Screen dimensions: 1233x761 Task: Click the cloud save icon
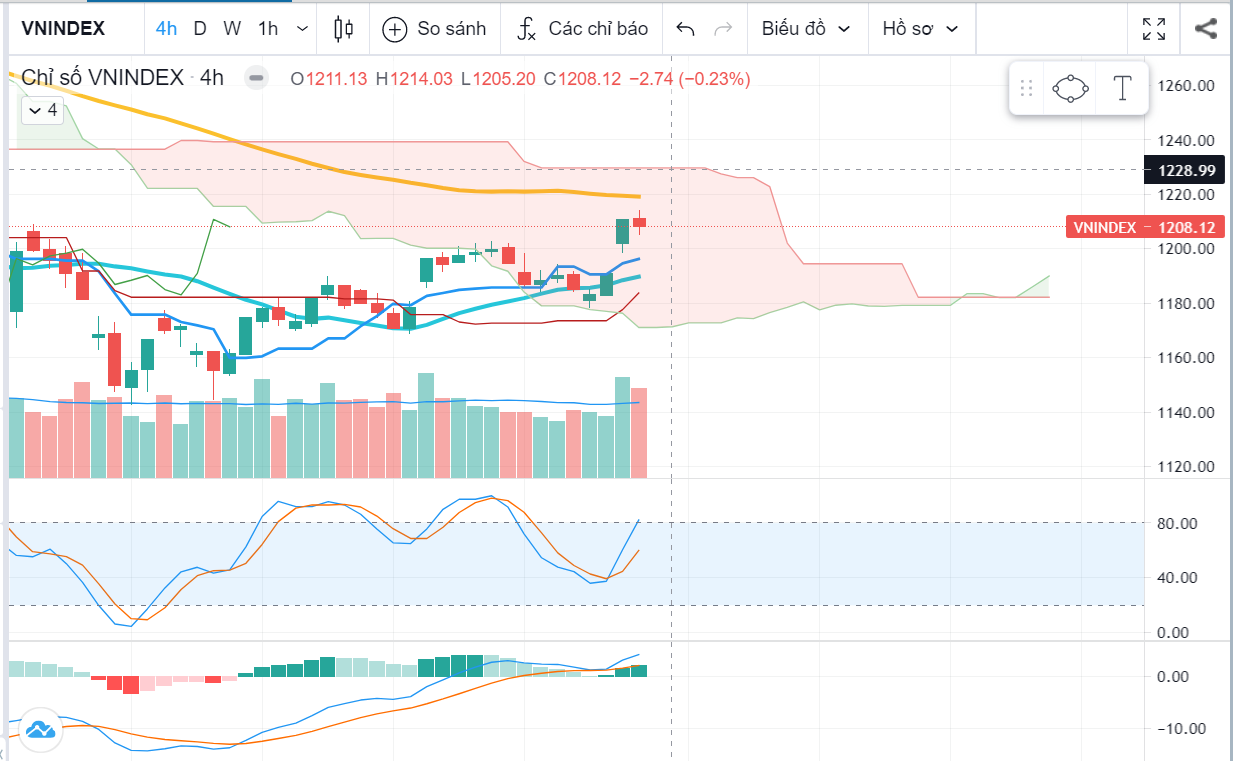pos(40,729)
